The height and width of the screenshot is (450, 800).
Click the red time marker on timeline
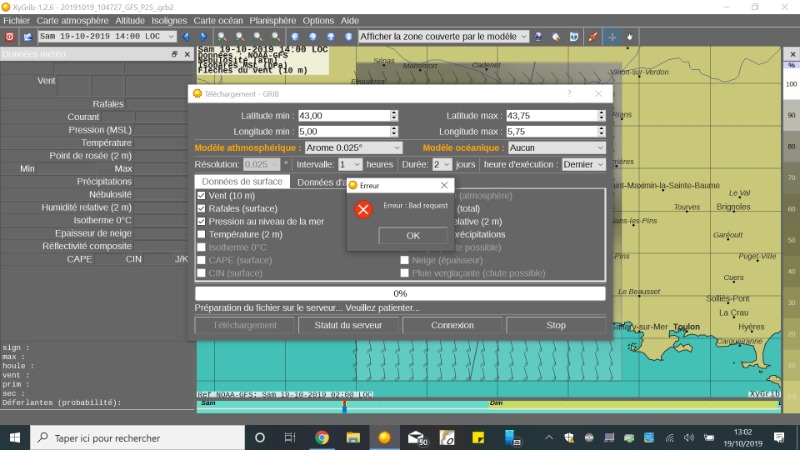pyautogui.click(x=344, y=406)
